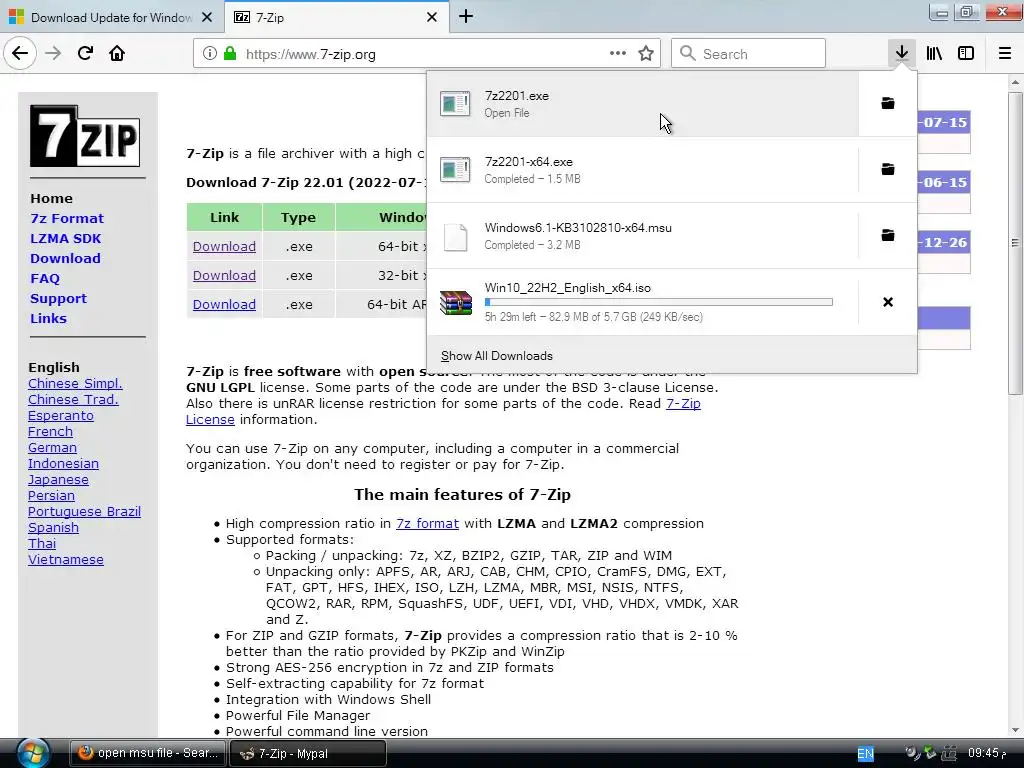Screen dimensions: 1024x768
Task: Close the 7-Zip tab
Action: click(432, 17)
